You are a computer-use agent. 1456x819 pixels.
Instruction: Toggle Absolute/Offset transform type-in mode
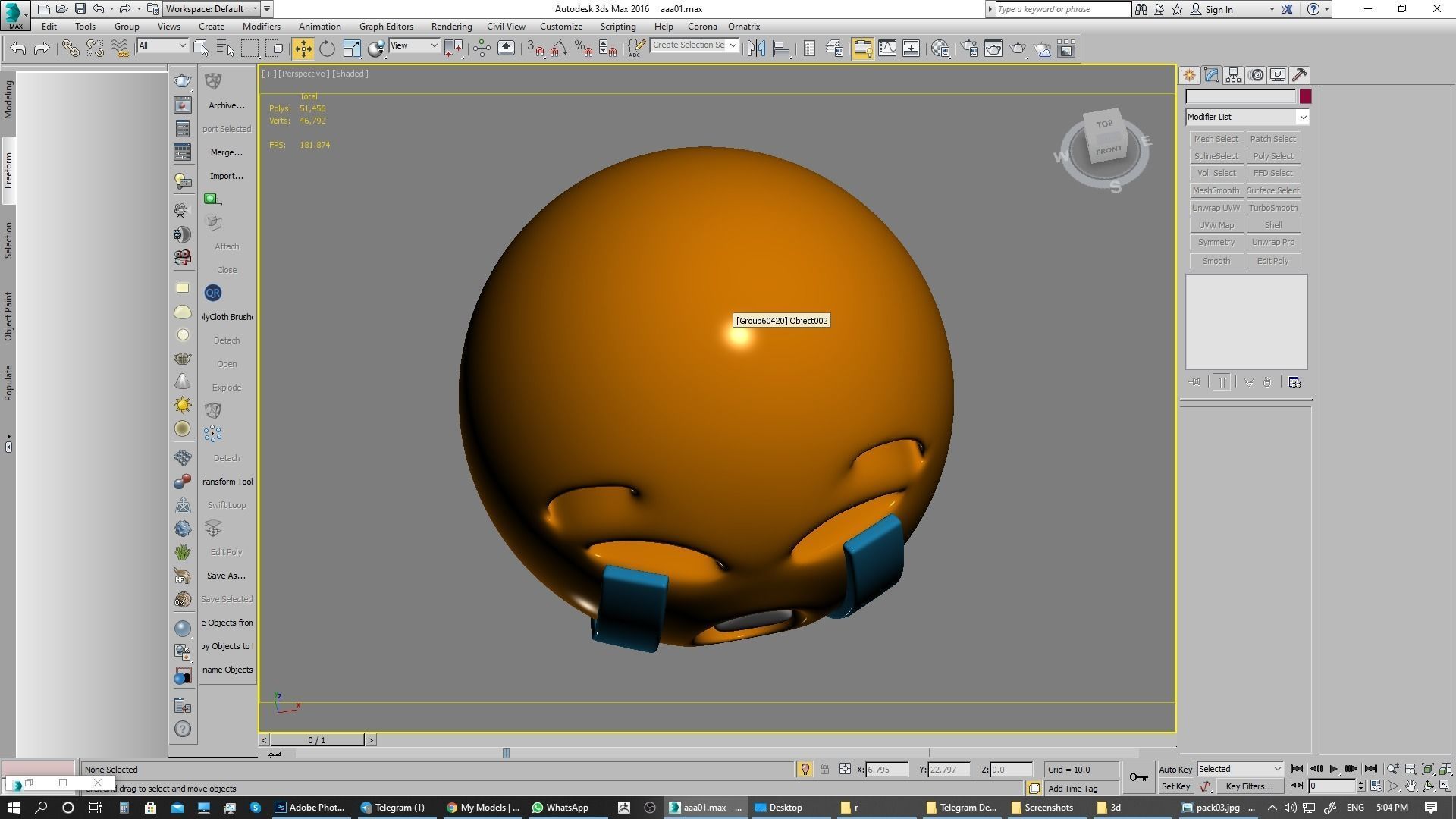pyautogui.click(x=845, y=769)
